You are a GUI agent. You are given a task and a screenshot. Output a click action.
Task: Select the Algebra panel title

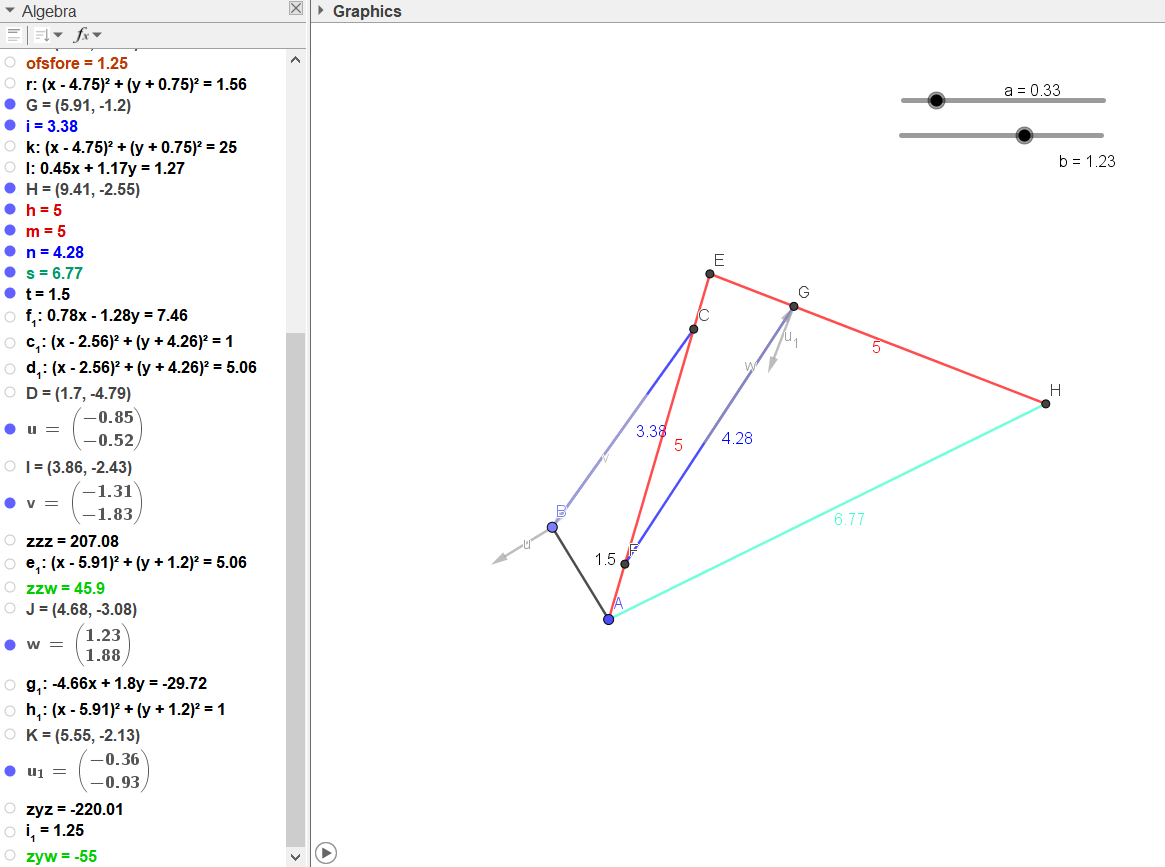(x=49, y=11)
